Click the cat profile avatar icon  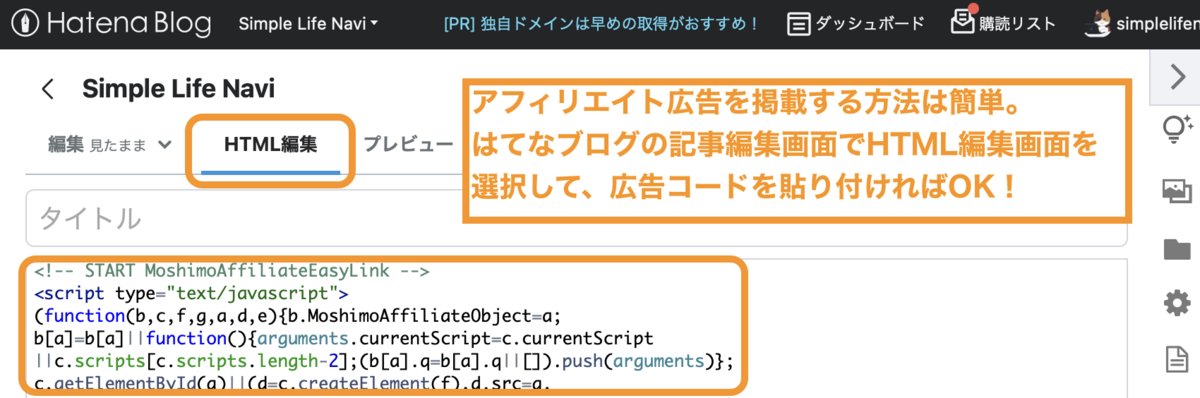tap(1099, 23)
